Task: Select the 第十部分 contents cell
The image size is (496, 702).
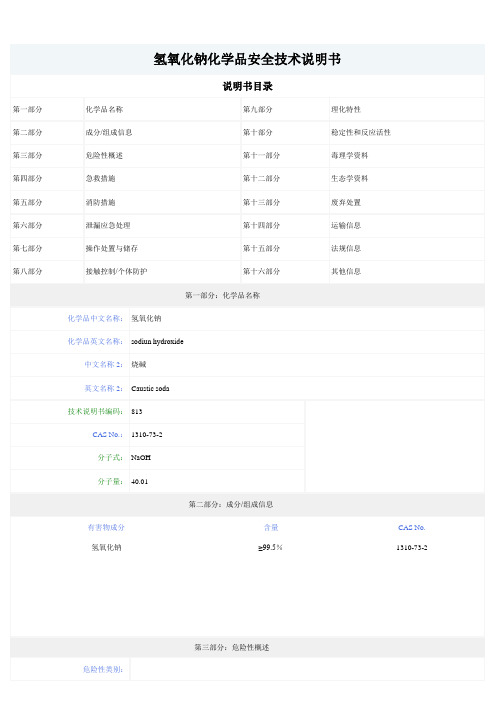Action: tap(257, 133)
